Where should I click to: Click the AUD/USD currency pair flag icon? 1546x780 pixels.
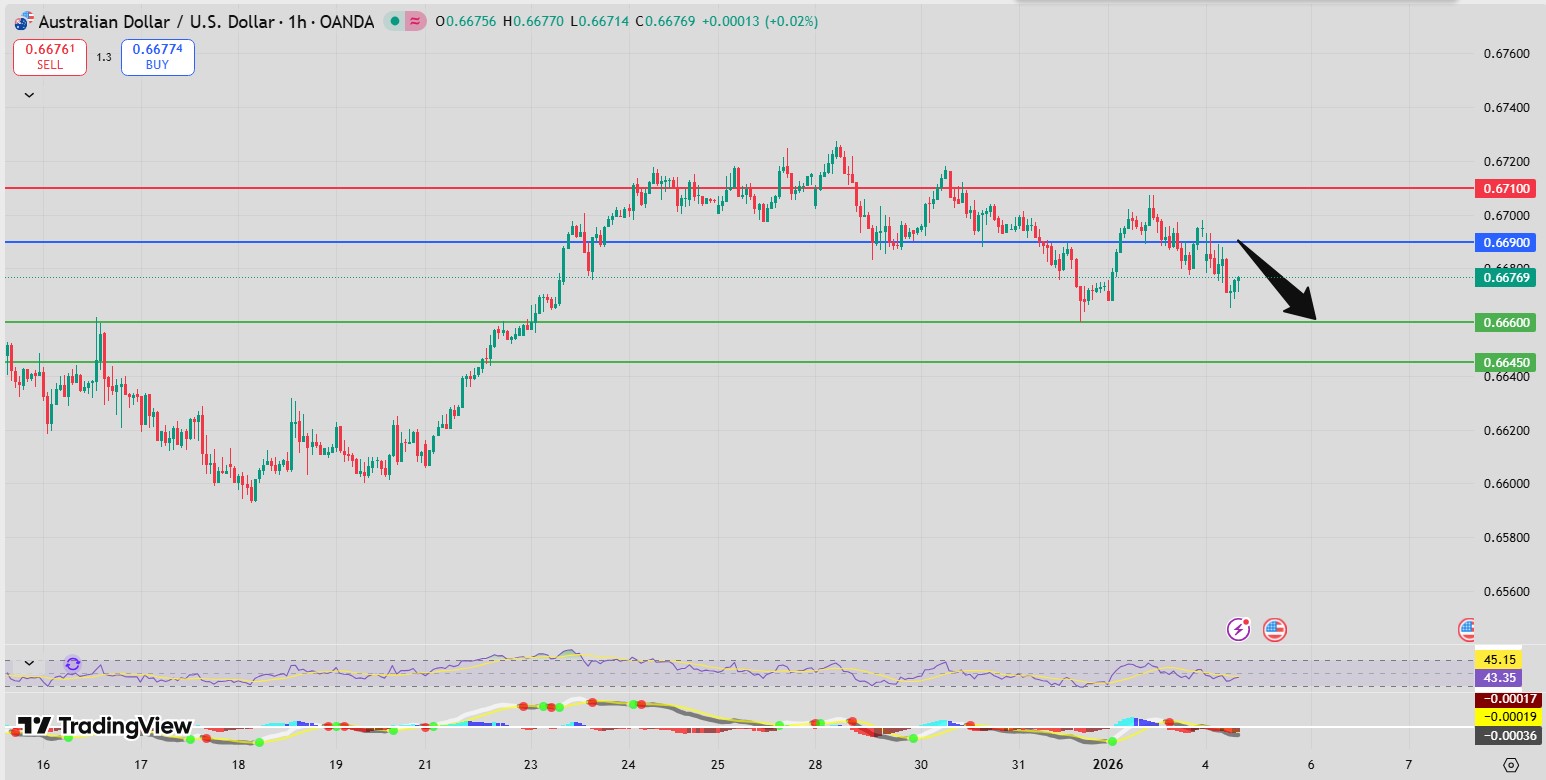coord(23,21)
